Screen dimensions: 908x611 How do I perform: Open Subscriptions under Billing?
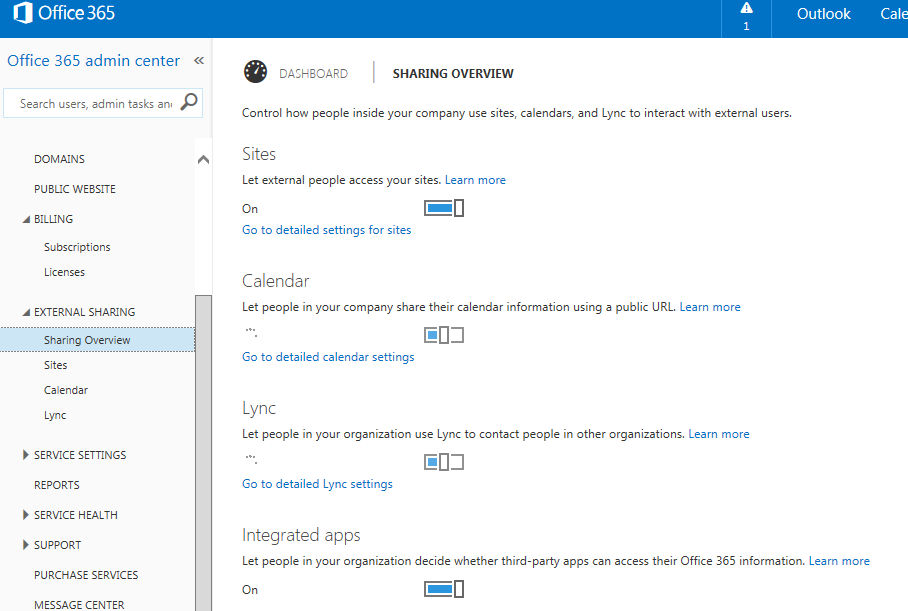77,247
